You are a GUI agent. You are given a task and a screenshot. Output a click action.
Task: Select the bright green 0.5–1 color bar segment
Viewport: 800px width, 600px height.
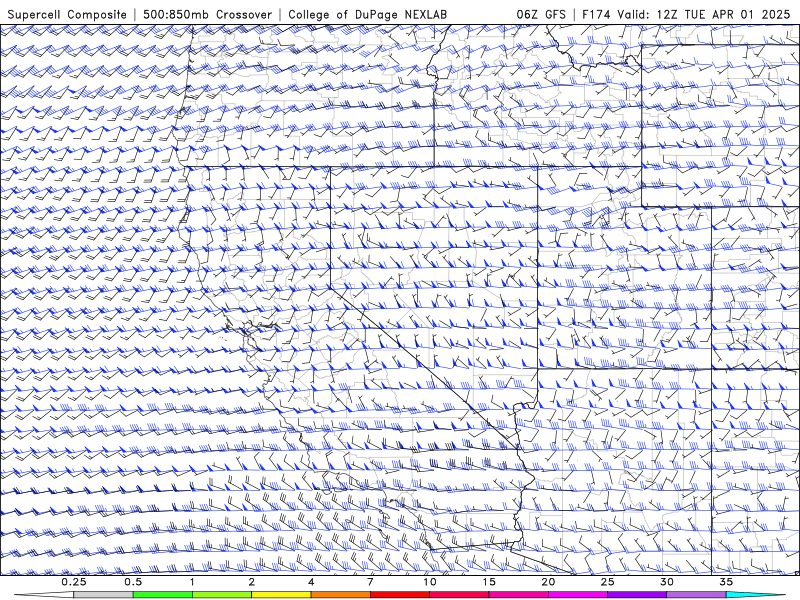[x=162, y=595]
